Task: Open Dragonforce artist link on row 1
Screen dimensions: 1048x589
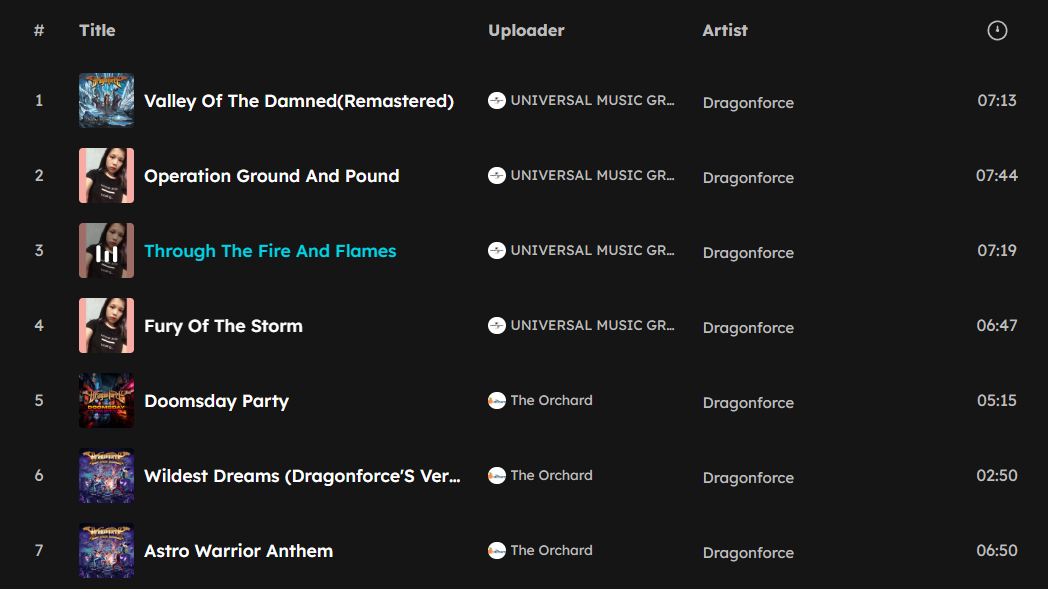Action: [x=748, y=103]
